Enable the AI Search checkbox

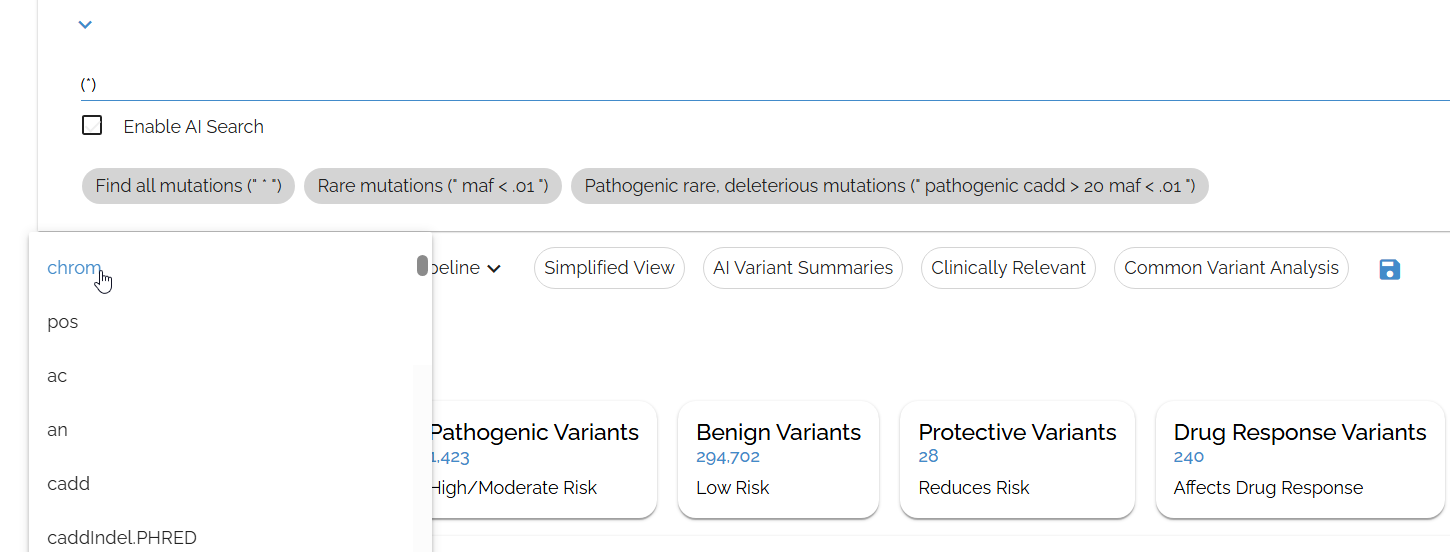point(92,126)
